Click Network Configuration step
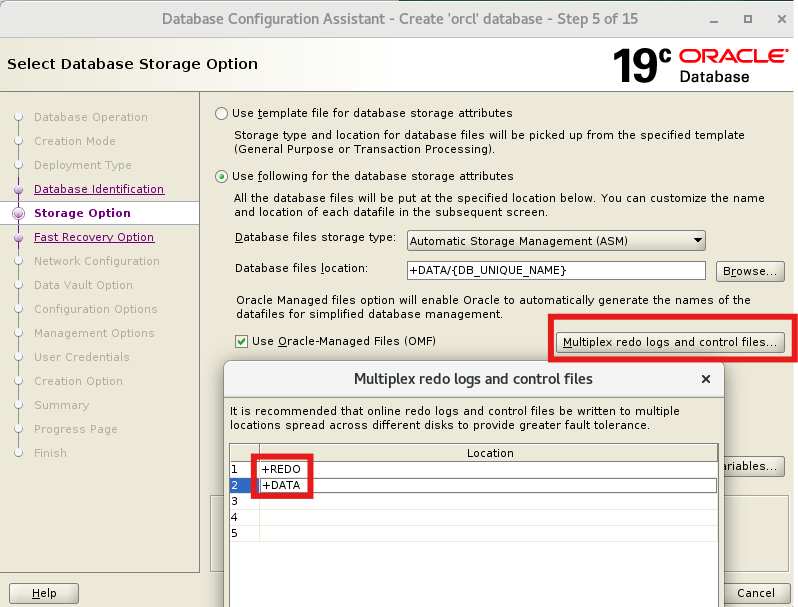Viewport: 798px width, 607px height. pyautogui.click(x=97, y=261)
